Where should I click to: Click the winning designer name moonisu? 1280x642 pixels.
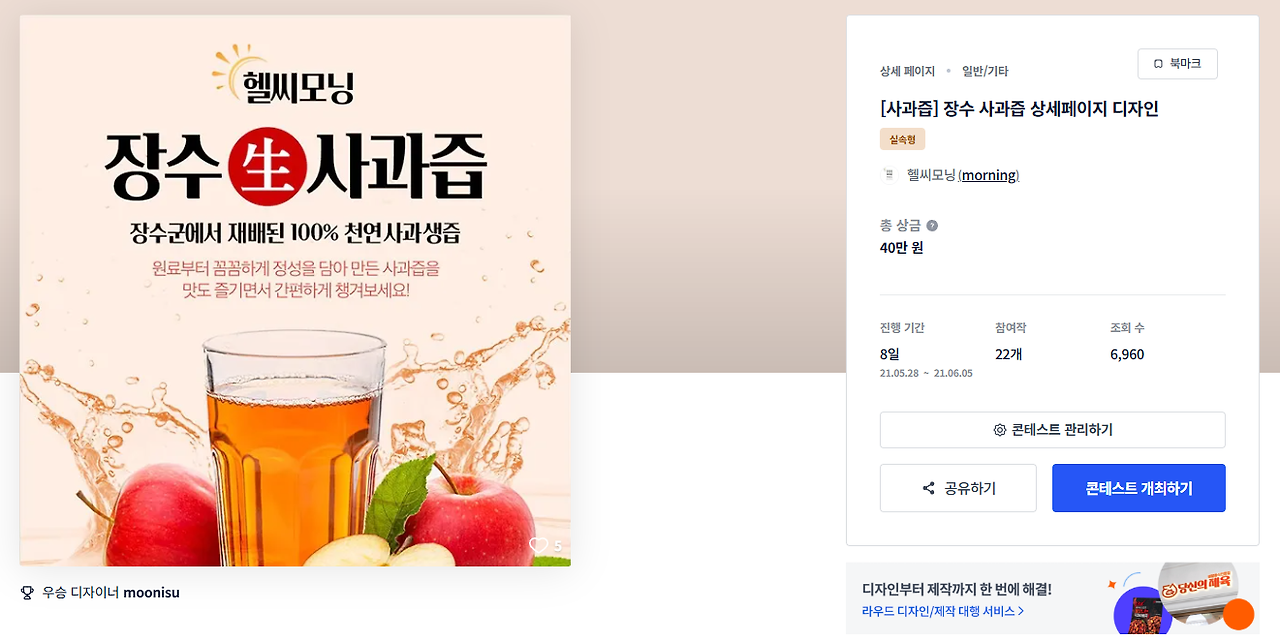151,593
